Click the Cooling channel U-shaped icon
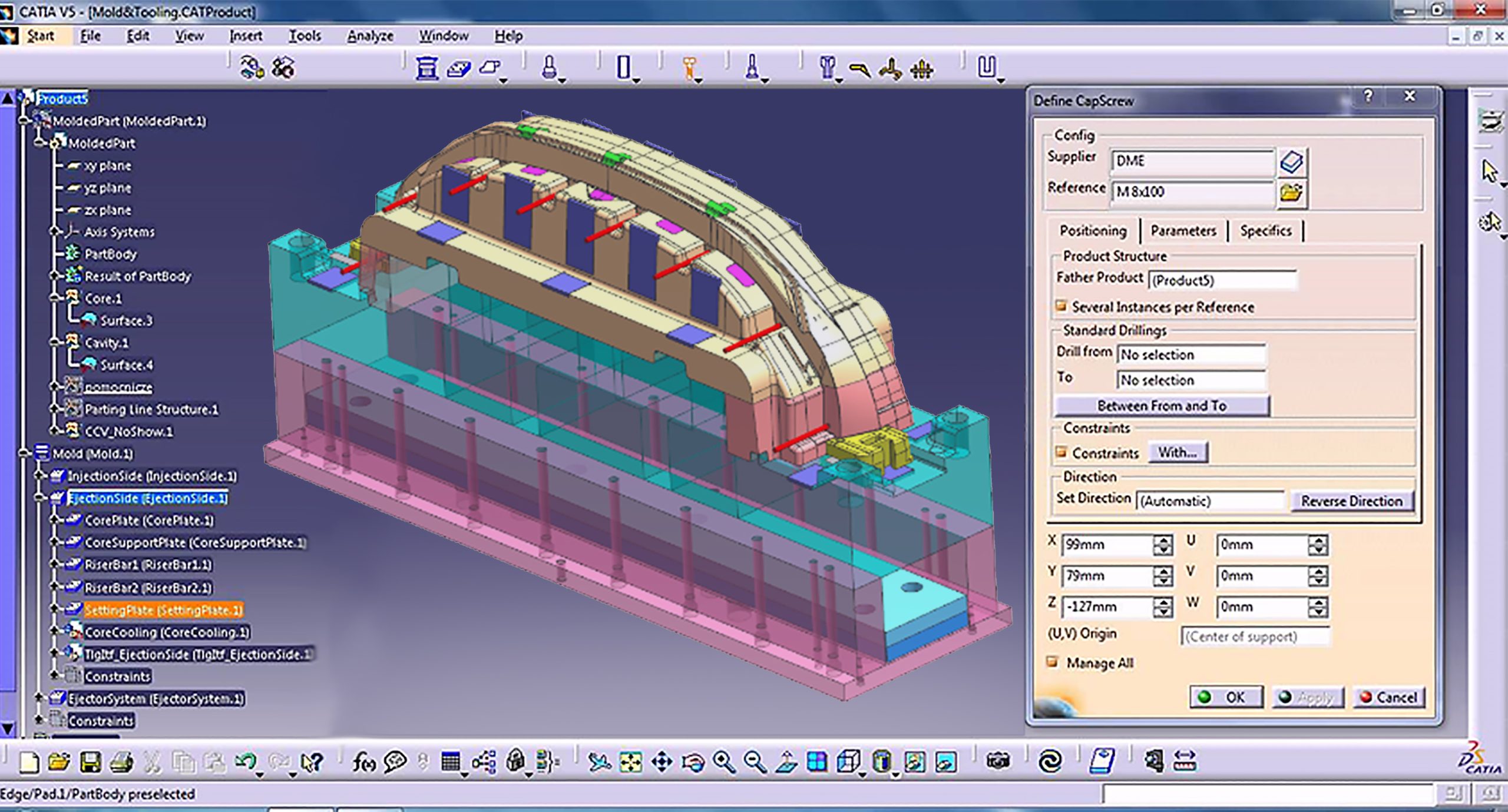Image resolution: width=1508 pixels, height=812 pixels. point(987,67)
